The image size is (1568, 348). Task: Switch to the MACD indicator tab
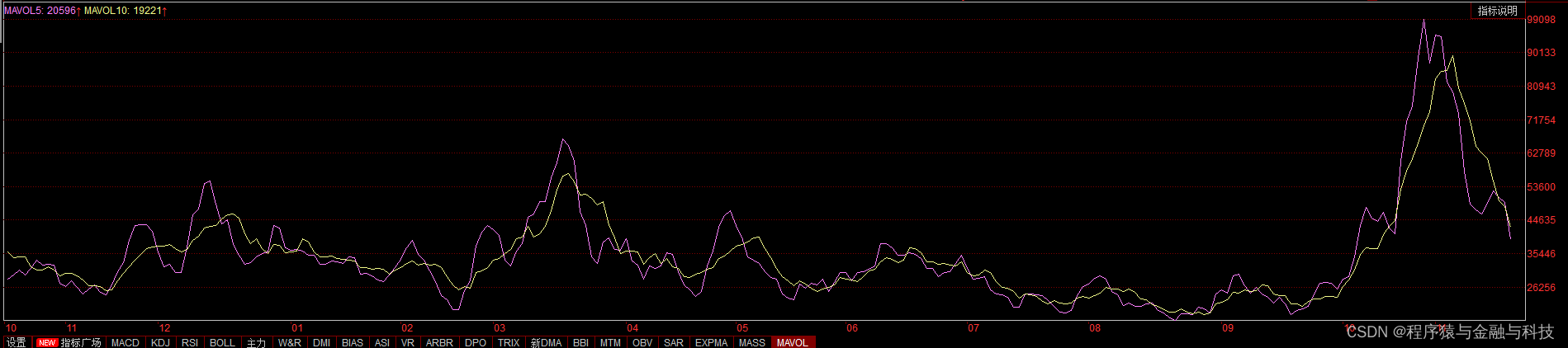(126, 342)
